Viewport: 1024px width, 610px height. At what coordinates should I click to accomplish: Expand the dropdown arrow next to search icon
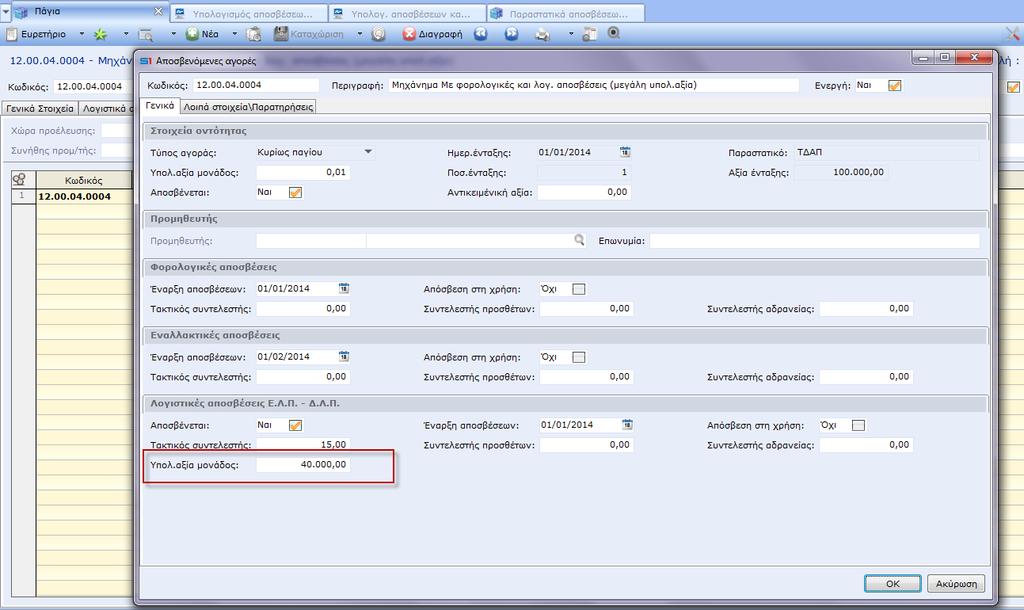173,34
